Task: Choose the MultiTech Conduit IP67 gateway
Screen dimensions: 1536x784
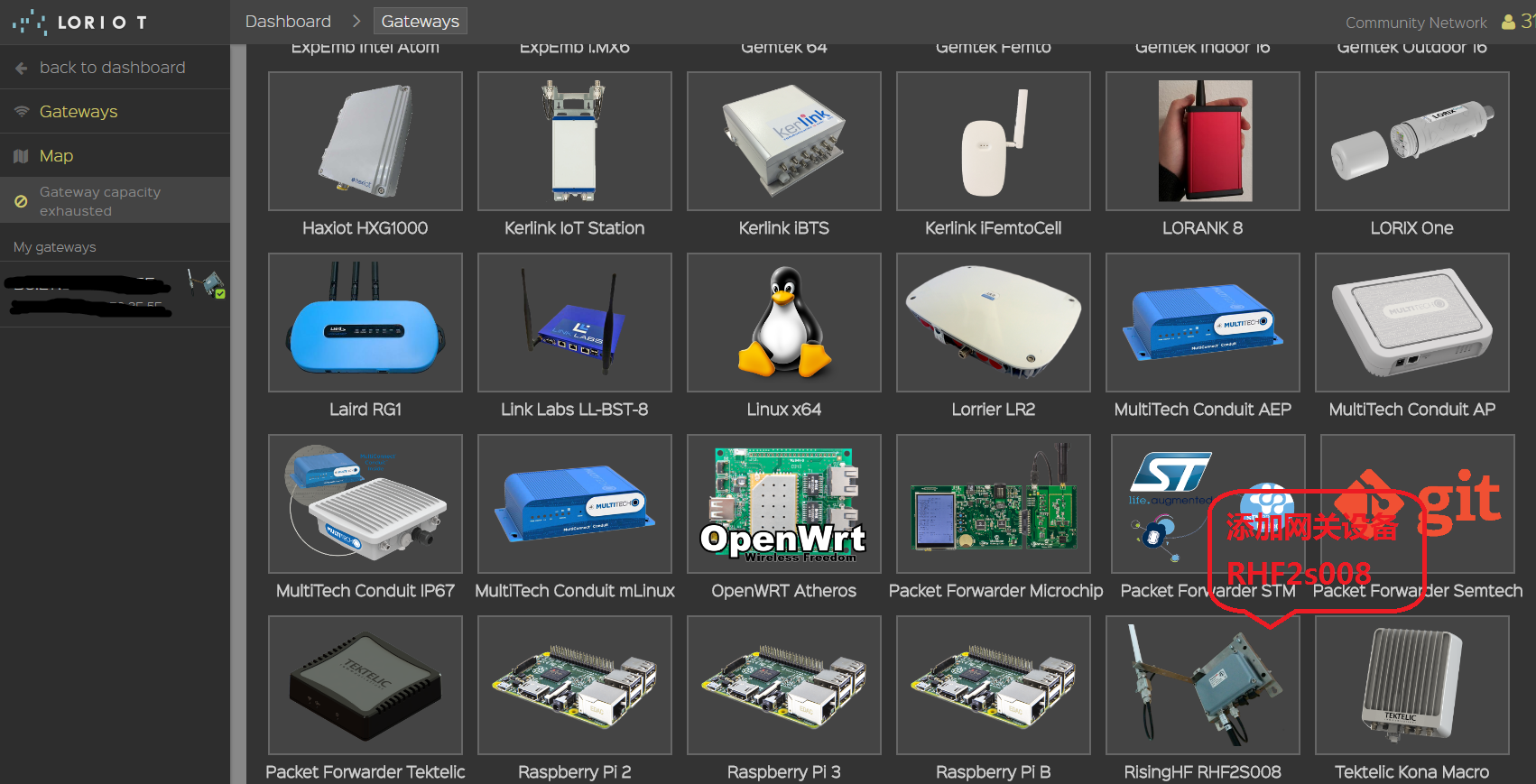Action: 365,504
